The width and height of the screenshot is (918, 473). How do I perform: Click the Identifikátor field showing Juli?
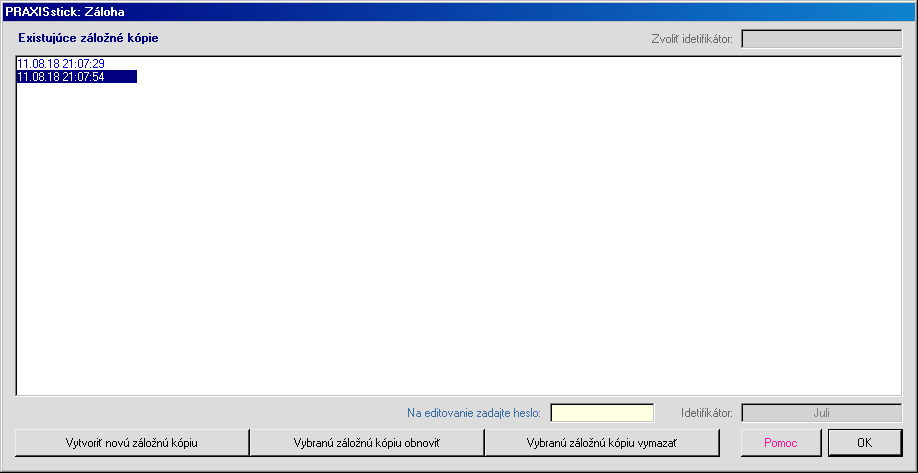tap(821, 413)
